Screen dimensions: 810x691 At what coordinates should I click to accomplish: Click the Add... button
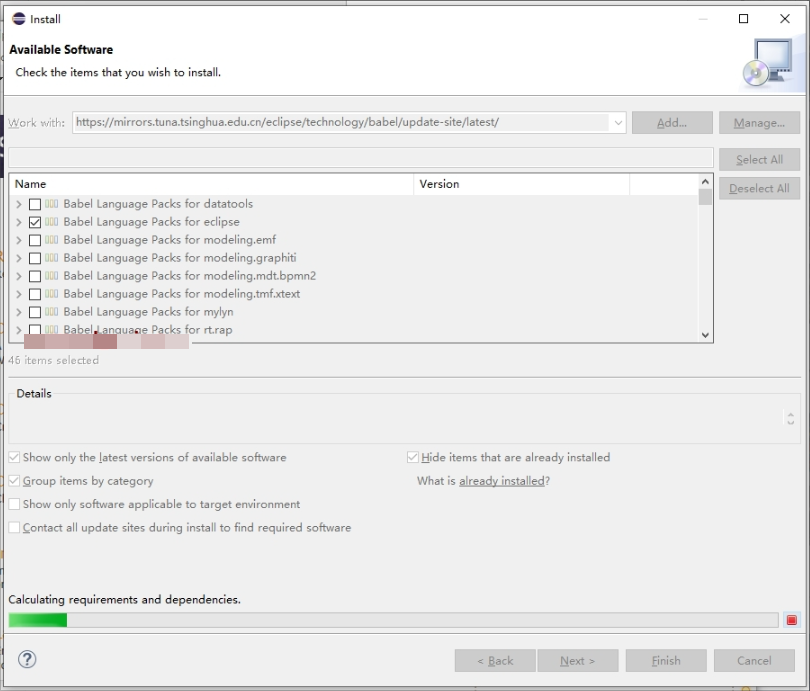click(672, 123)
